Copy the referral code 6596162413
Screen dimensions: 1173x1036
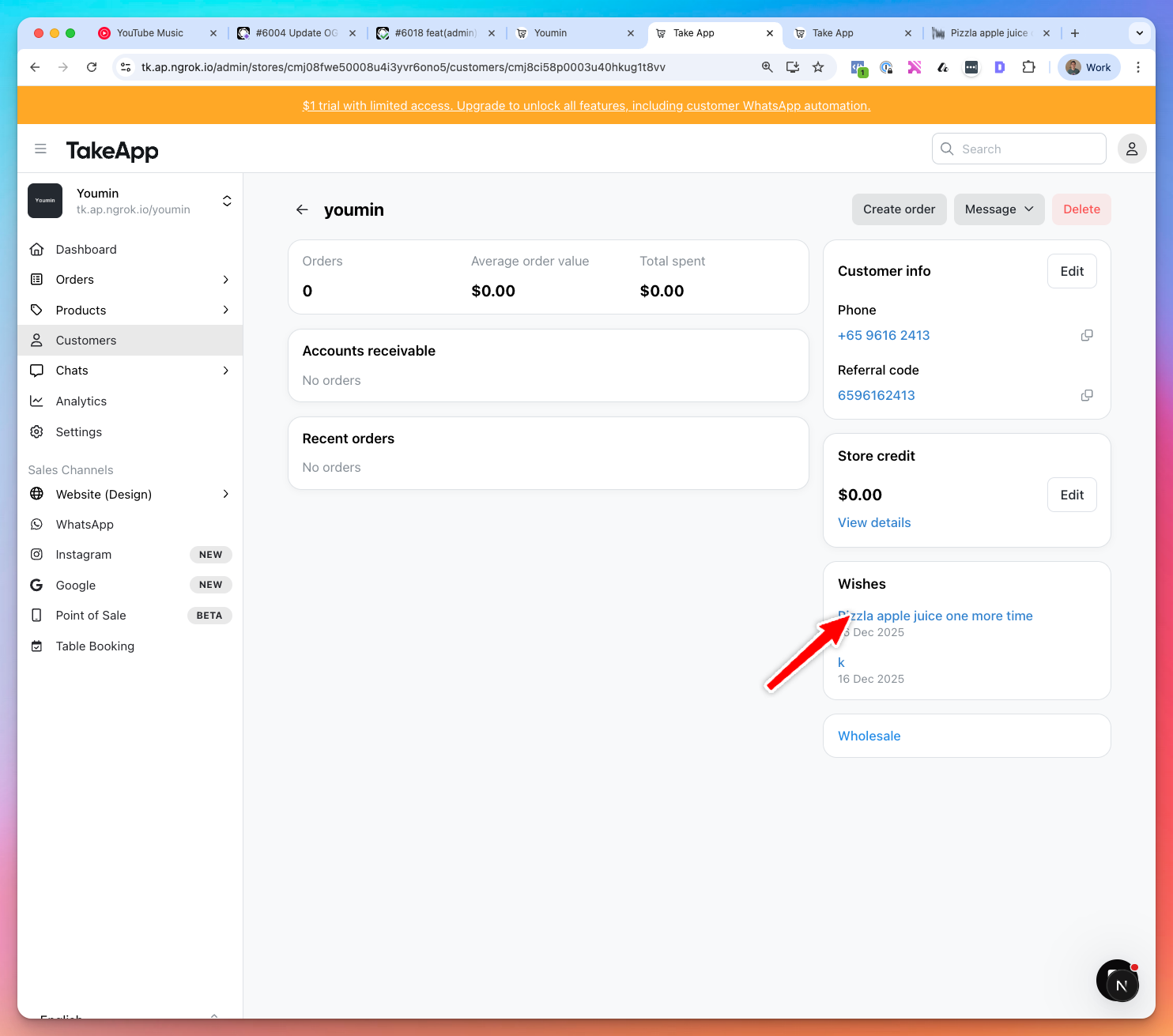[x=1087, y=395]
